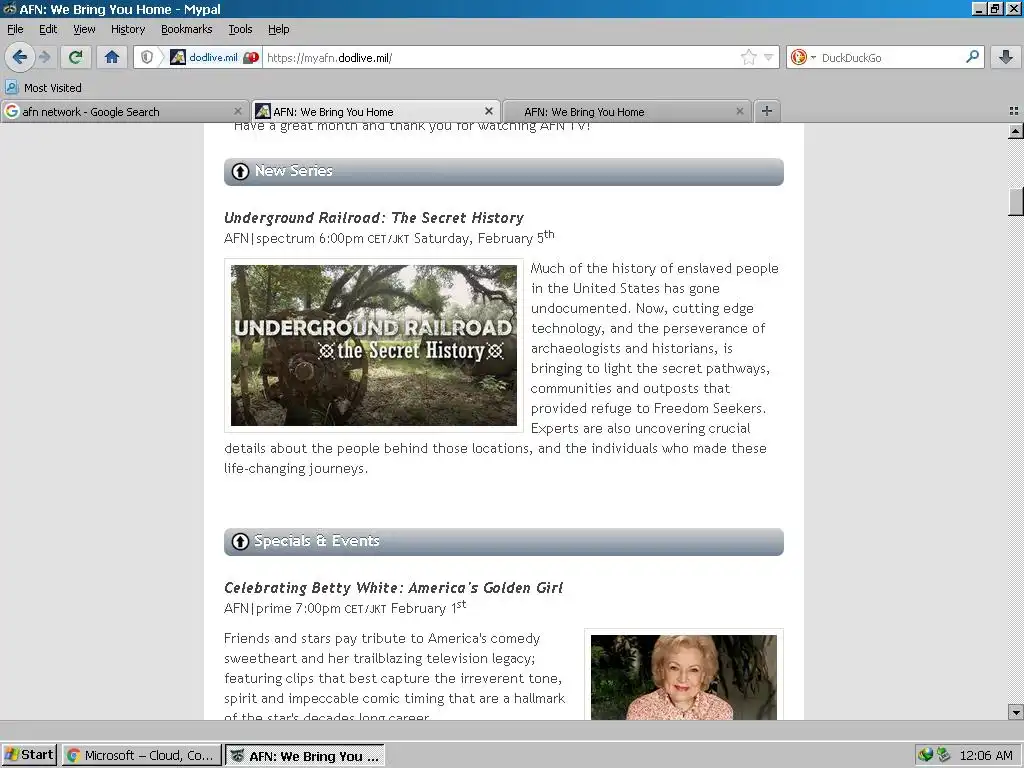1024x768 pixels.
Task: Go back to previous page
Action: tap(19, 57)
